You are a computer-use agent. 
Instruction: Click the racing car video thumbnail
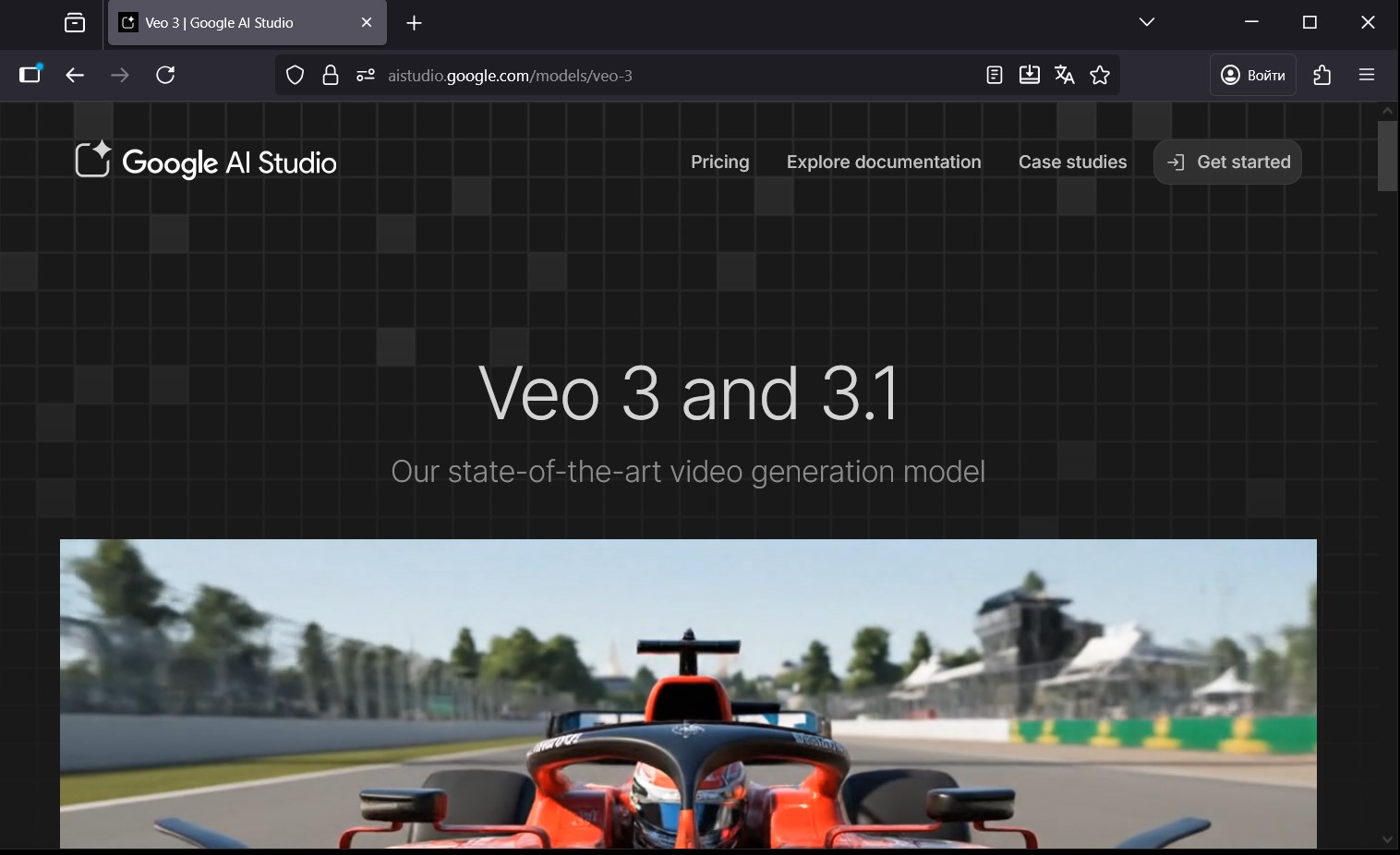(x=688, y=692)
